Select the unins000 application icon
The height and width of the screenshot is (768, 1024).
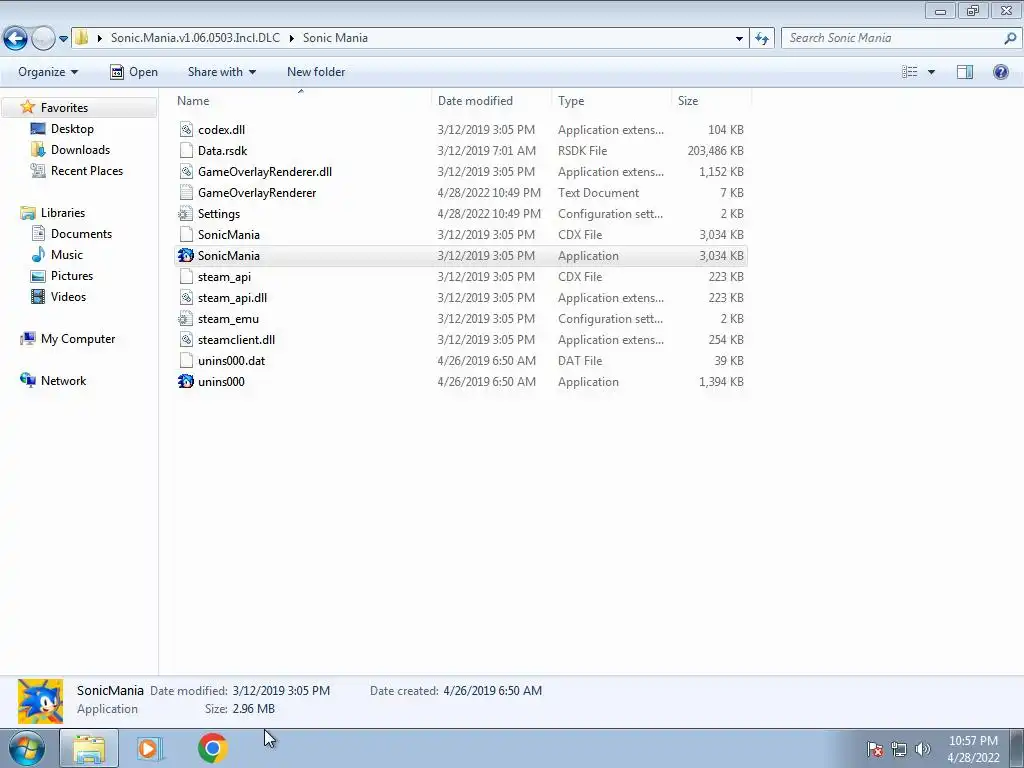pos(186,381)
